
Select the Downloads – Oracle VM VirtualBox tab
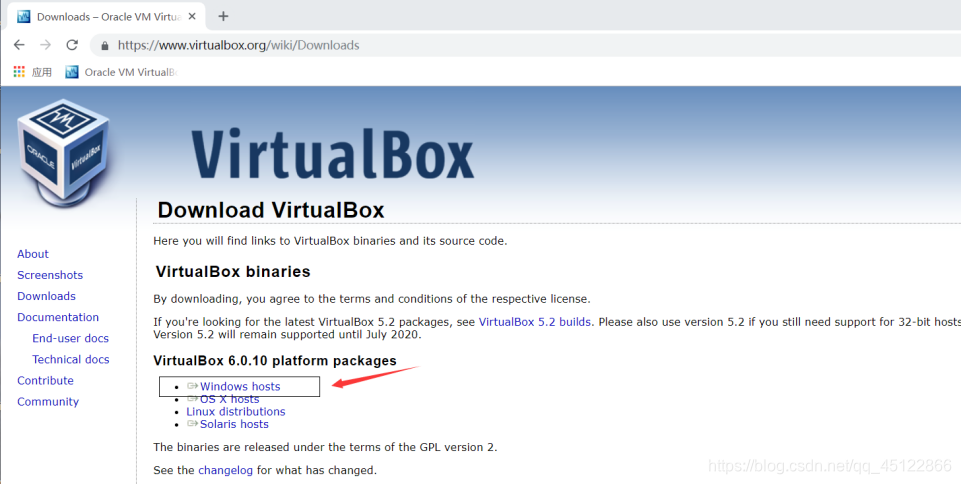pos(104,17)
